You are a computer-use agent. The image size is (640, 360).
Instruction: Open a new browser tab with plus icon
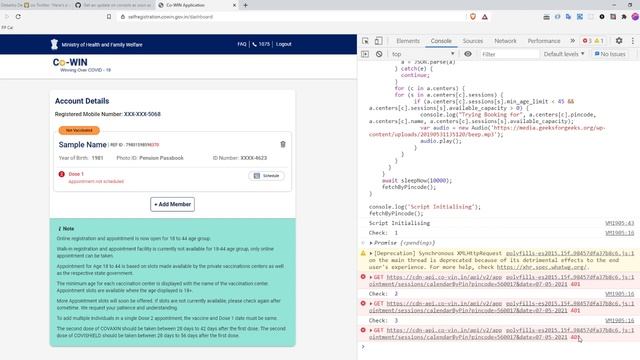[245, 5]
